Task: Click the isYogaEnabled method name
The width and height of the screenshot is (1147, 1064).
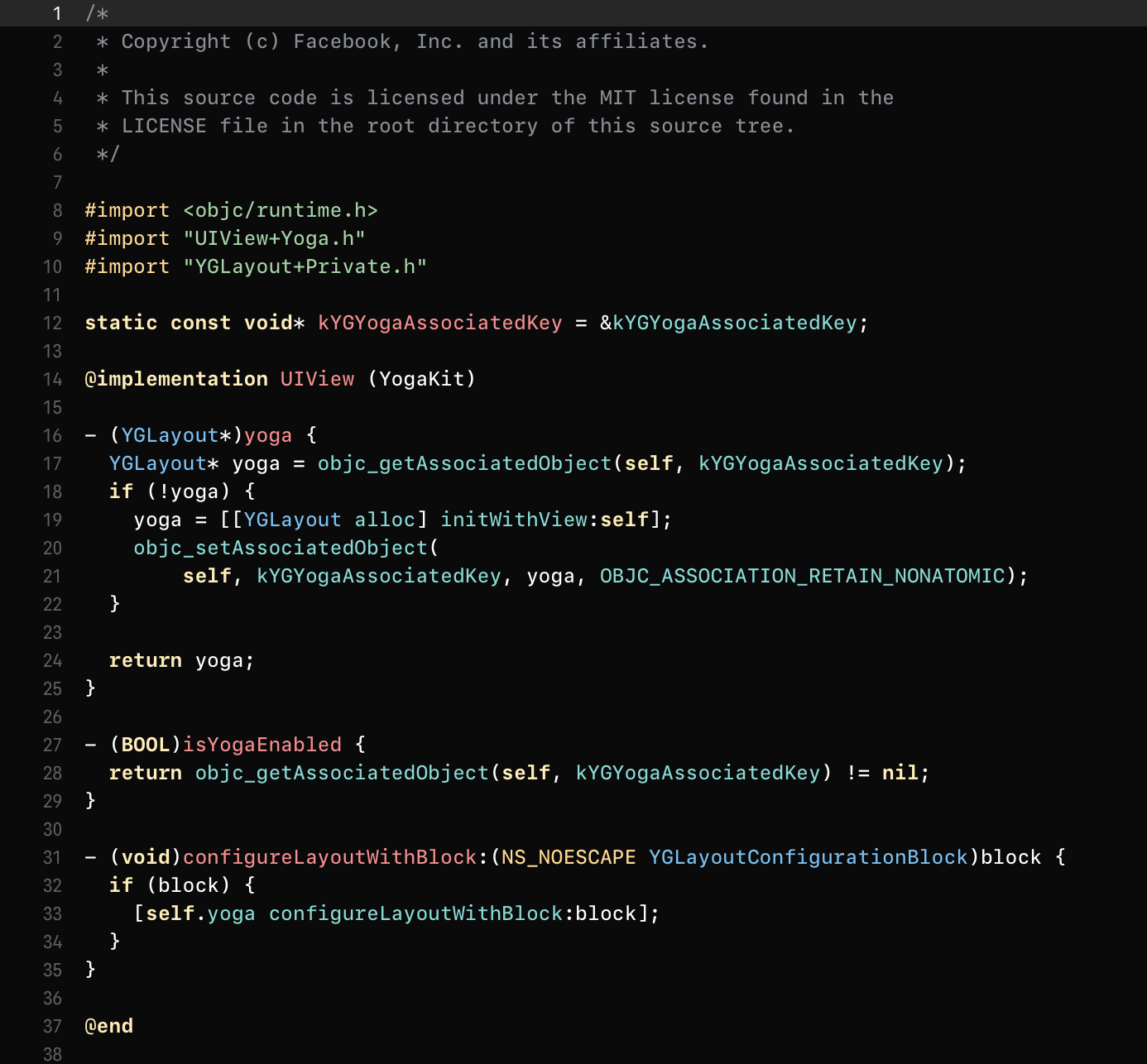Action: pyautogui.click(x=262, y=745)
